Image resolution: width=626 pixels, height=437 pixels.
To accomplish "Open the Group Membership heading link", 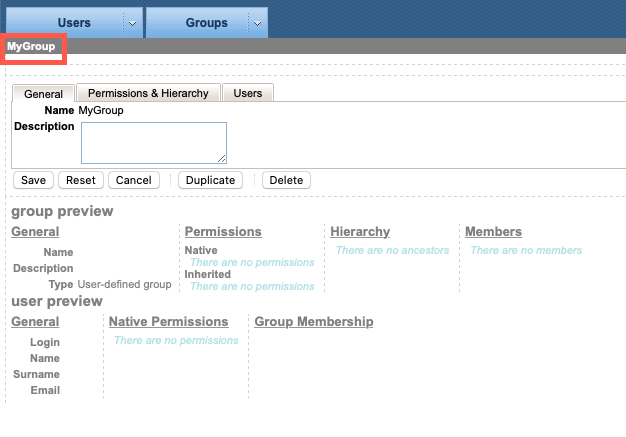I will [314, 322].
